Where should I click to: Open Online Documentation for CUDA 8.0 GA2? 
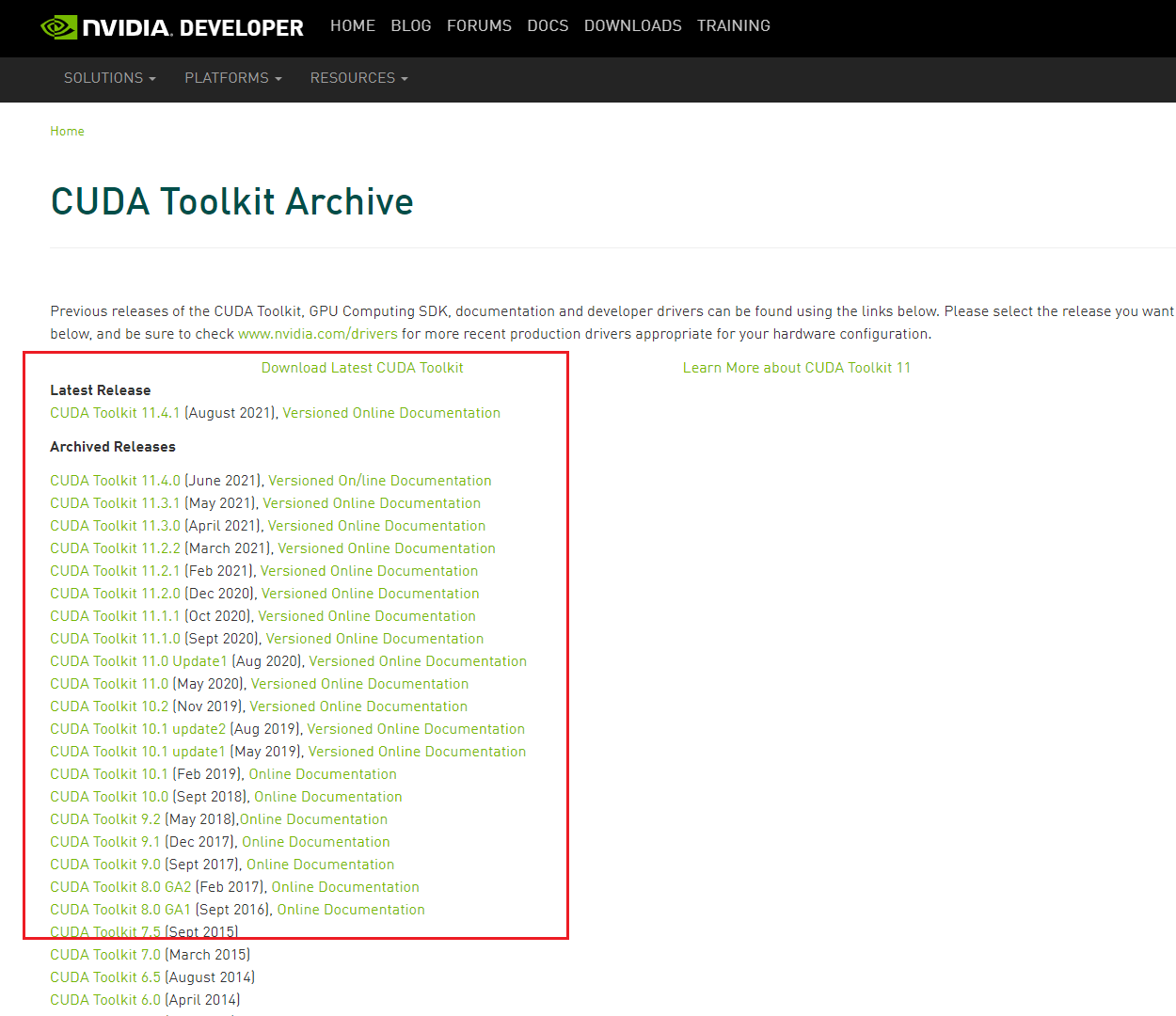(345, 887)
